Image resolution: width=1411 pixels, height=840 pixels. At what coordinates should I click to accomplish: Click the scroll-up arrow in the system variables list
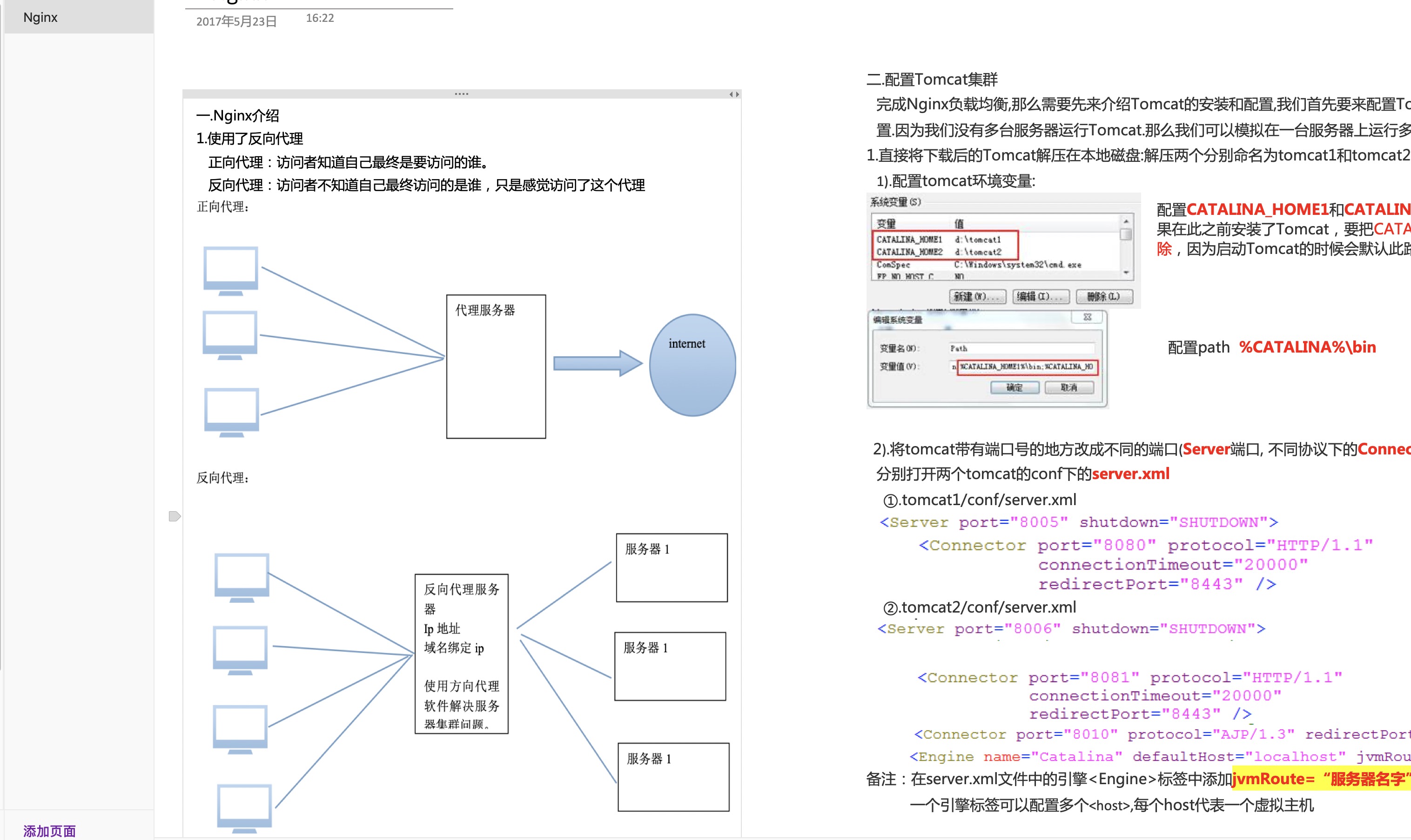point(1126,221)
